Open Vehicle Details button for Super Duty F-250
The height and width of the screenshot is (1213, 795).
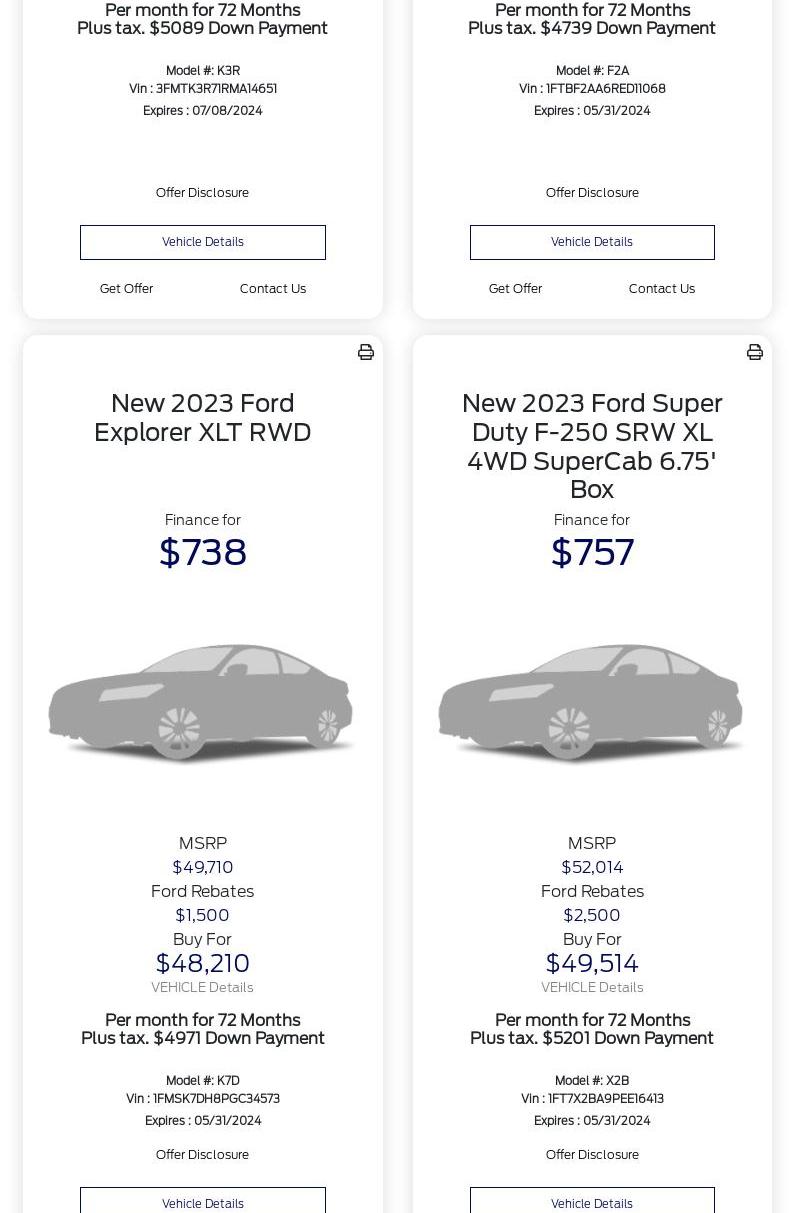(x=592, y=1203)
